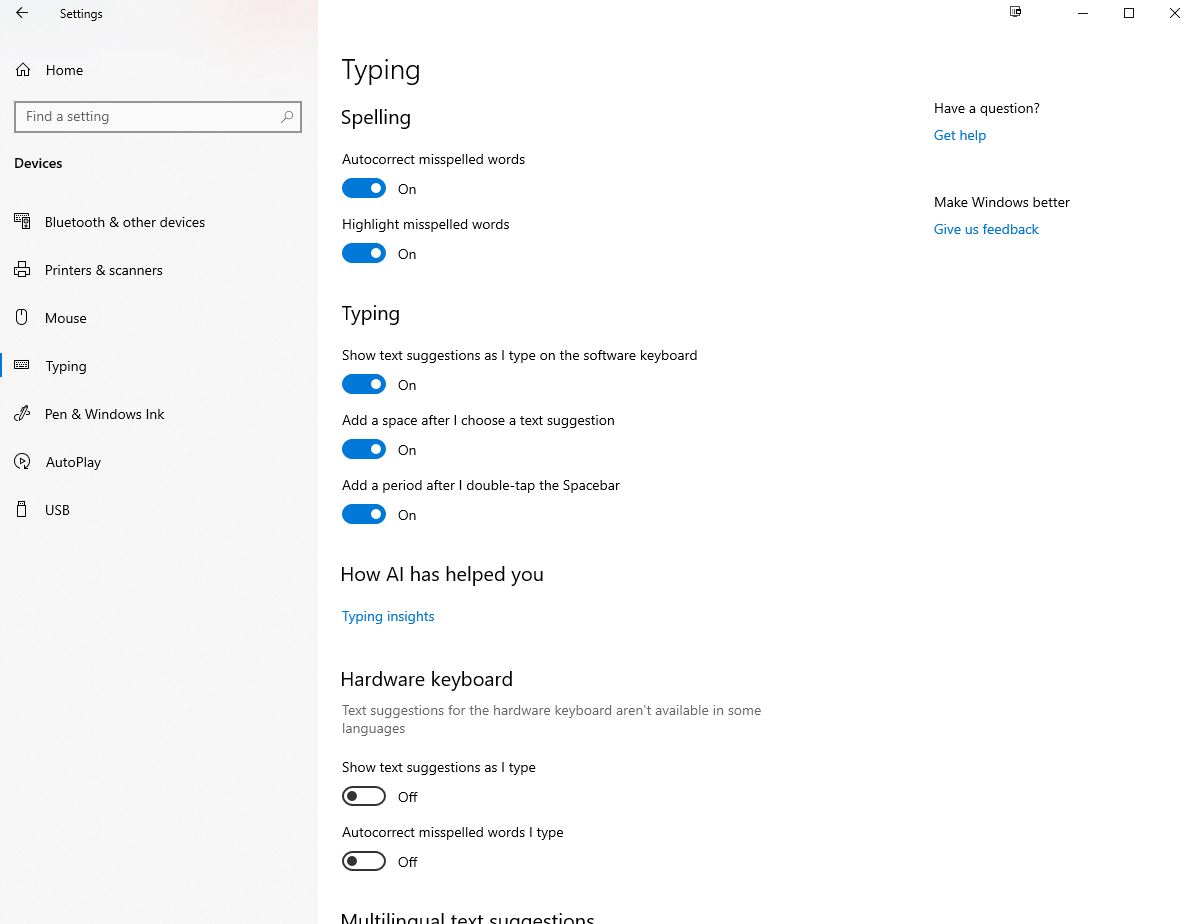
Task: Click the back arrow icon in Settings
Action: (x=22, y=14)
